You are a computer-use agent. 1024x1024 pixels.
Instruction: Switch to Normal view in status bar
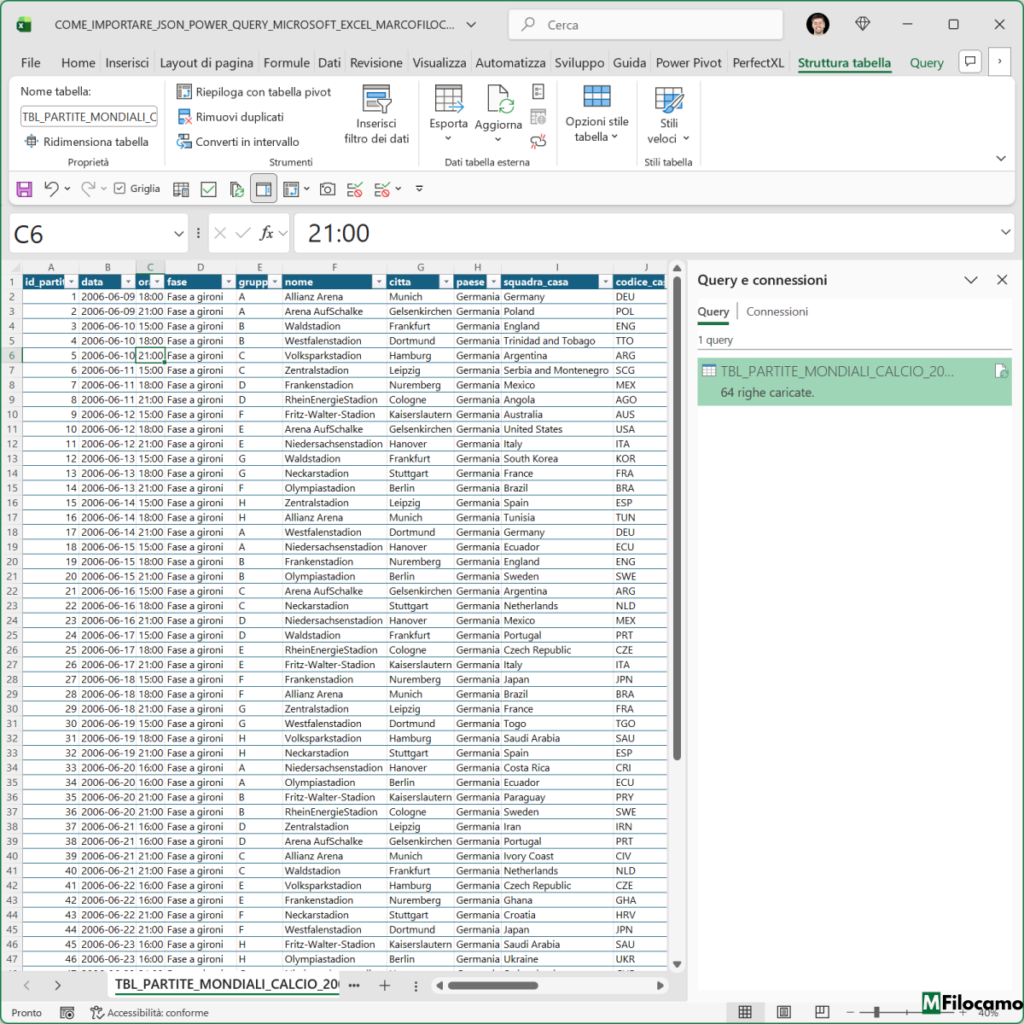744,1012
